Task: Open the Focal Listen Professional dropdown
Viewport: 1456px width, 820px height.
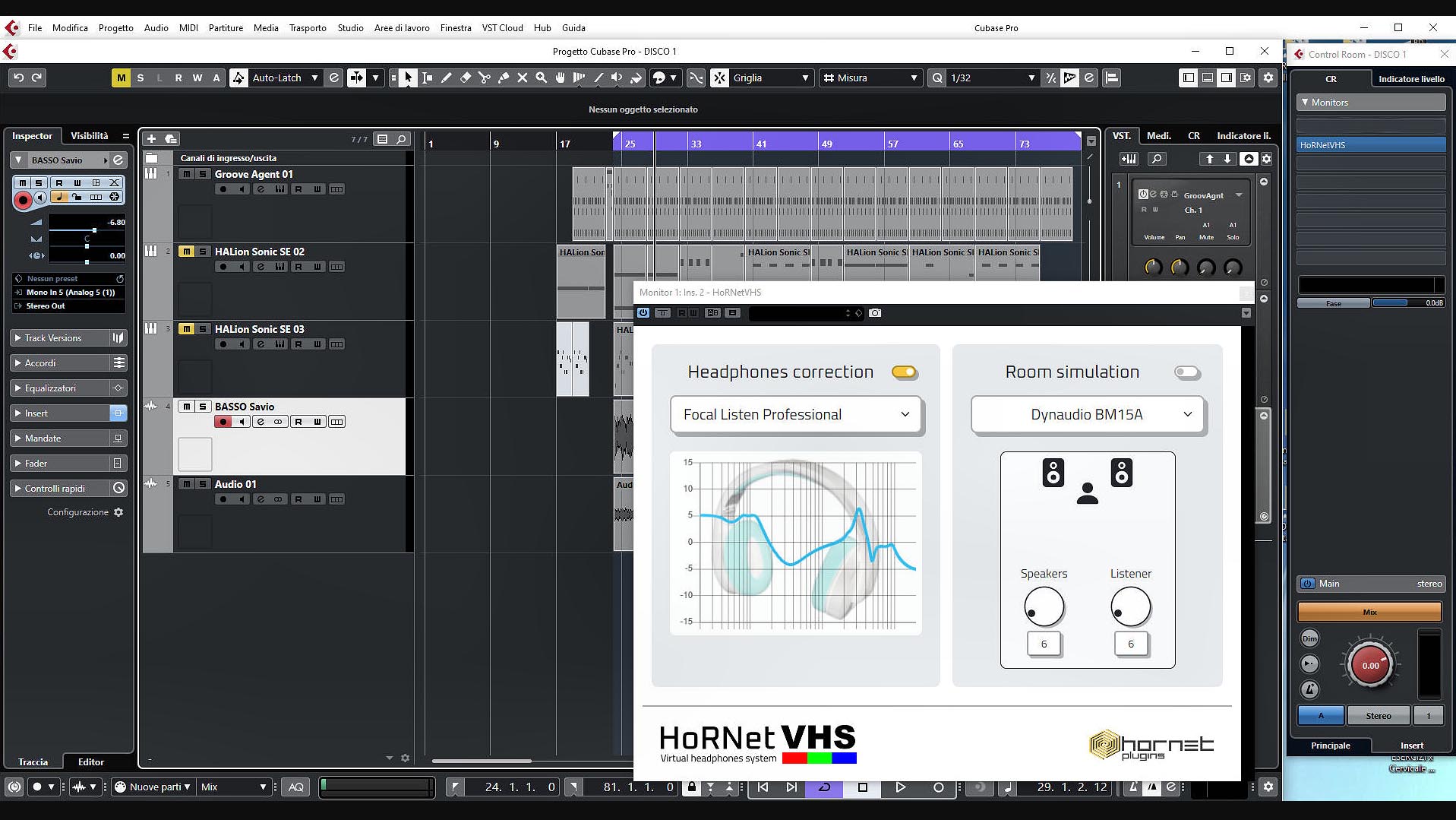Action: coord(795,415)
